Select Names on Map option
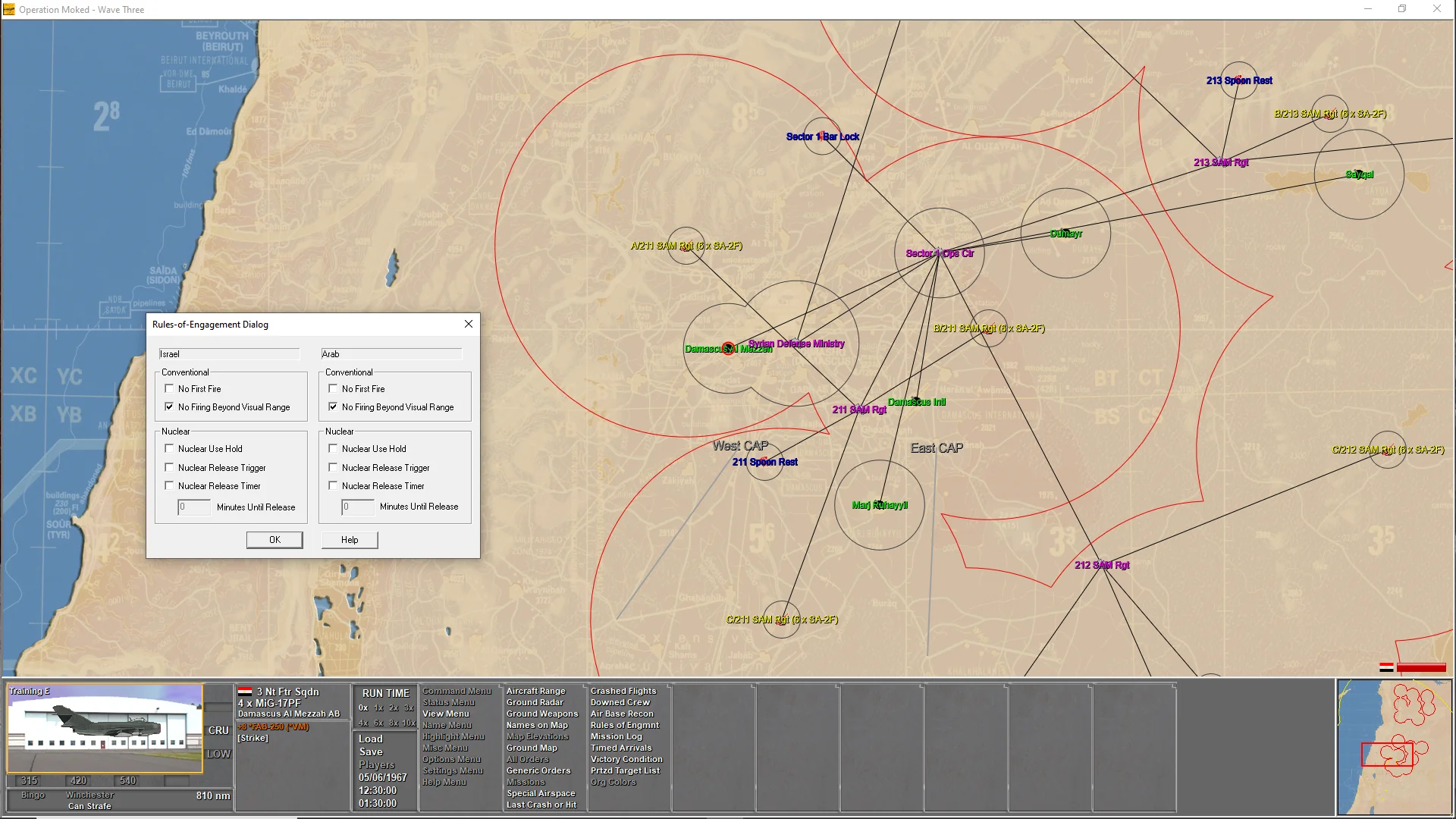Image resolution: width=1456 pixels, height=819 pixels. click(537, 725)
